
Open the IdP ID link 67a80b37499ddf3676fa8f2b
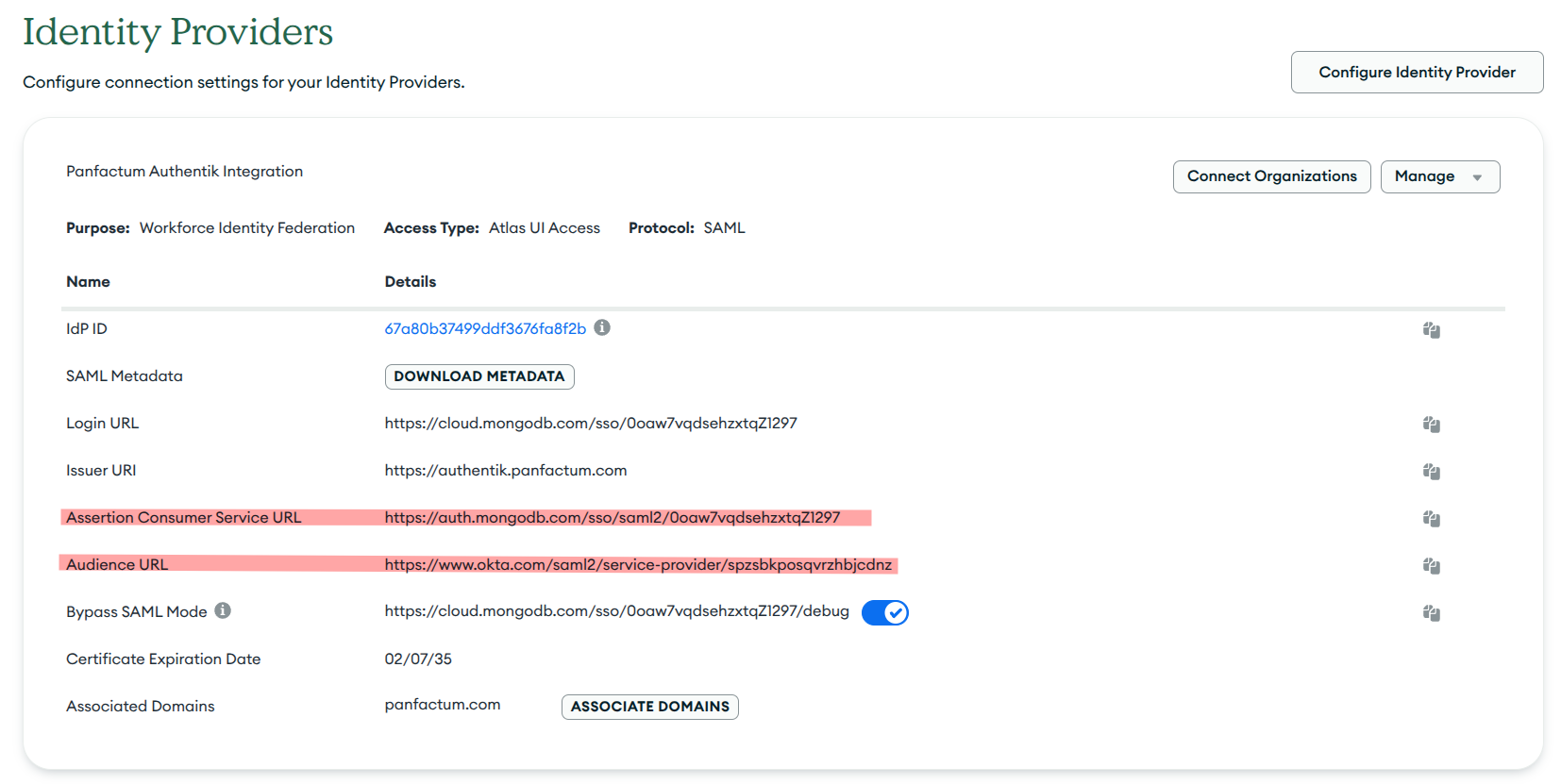click(485, 329)
